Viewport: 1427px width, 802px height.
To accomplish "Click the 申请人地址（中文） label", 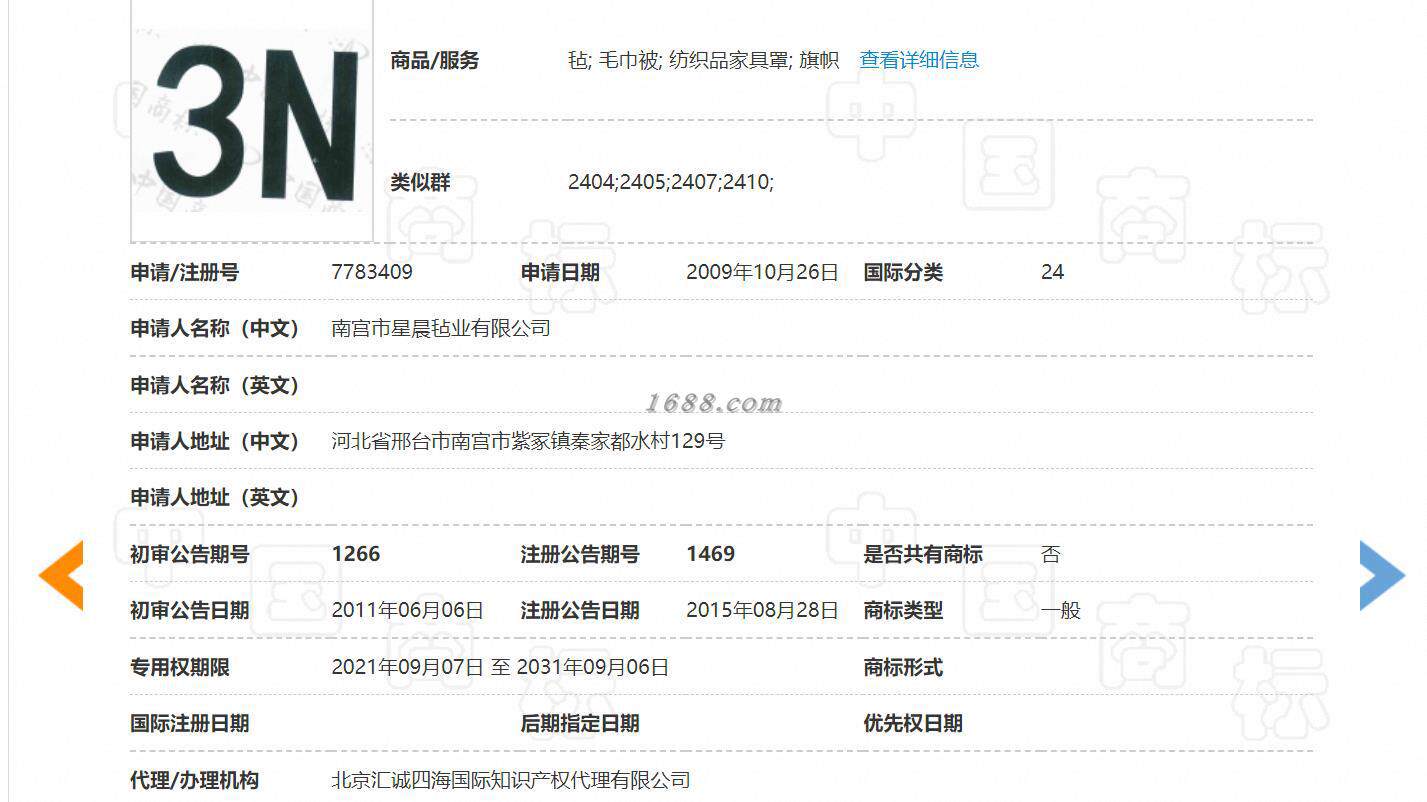I will click(x=215, y=441).
